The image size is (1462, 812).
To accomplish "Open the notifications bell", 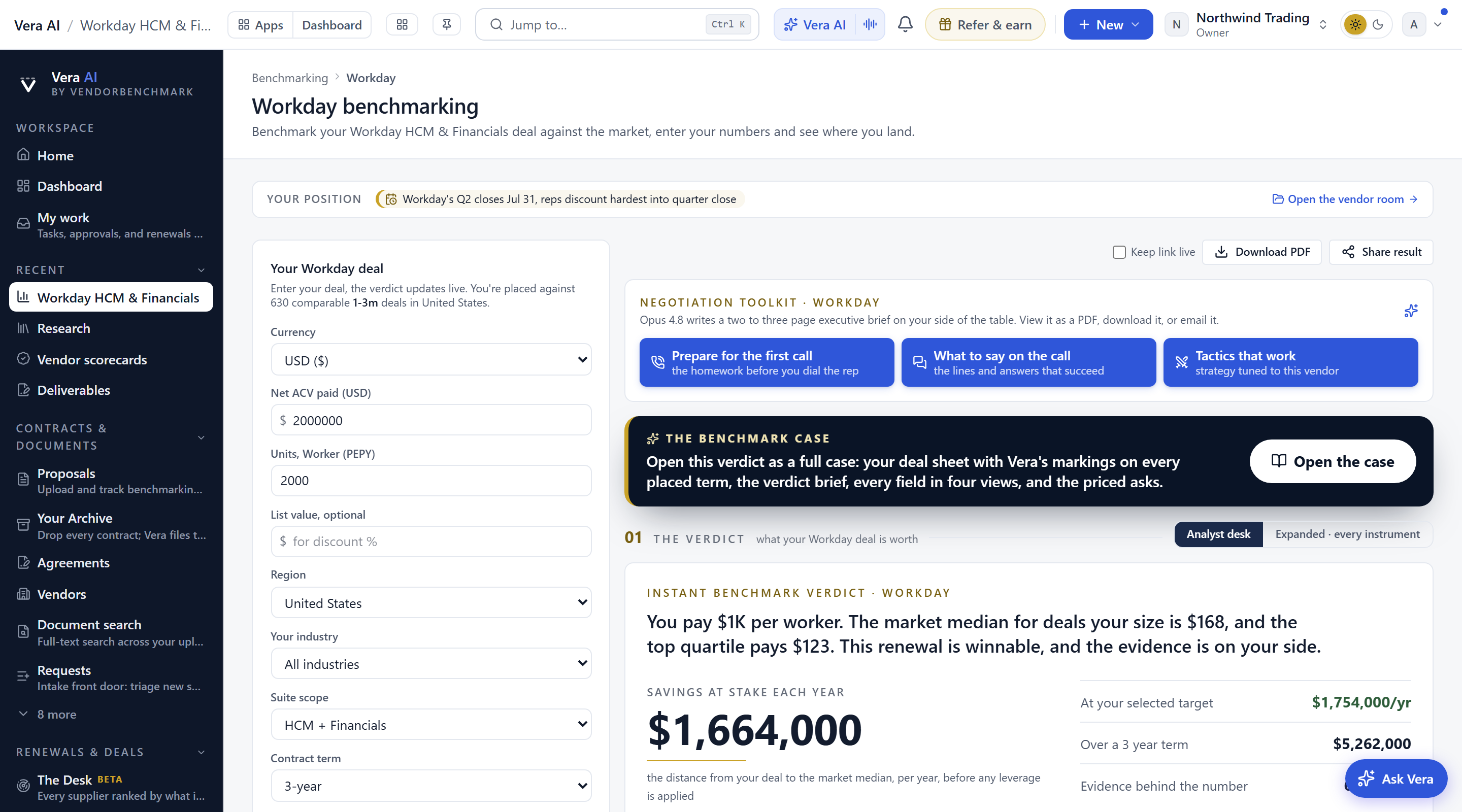I will (x=905, y=24).
